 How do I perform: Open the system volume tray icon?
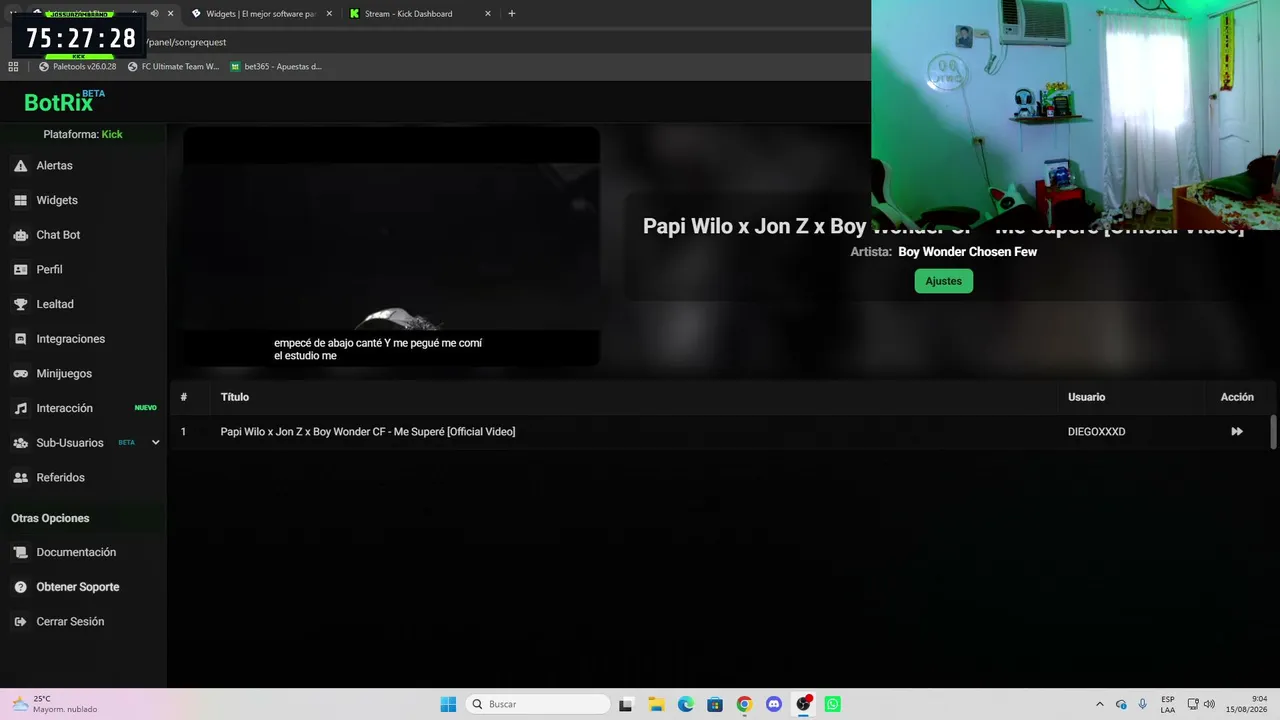point(1209,704)
